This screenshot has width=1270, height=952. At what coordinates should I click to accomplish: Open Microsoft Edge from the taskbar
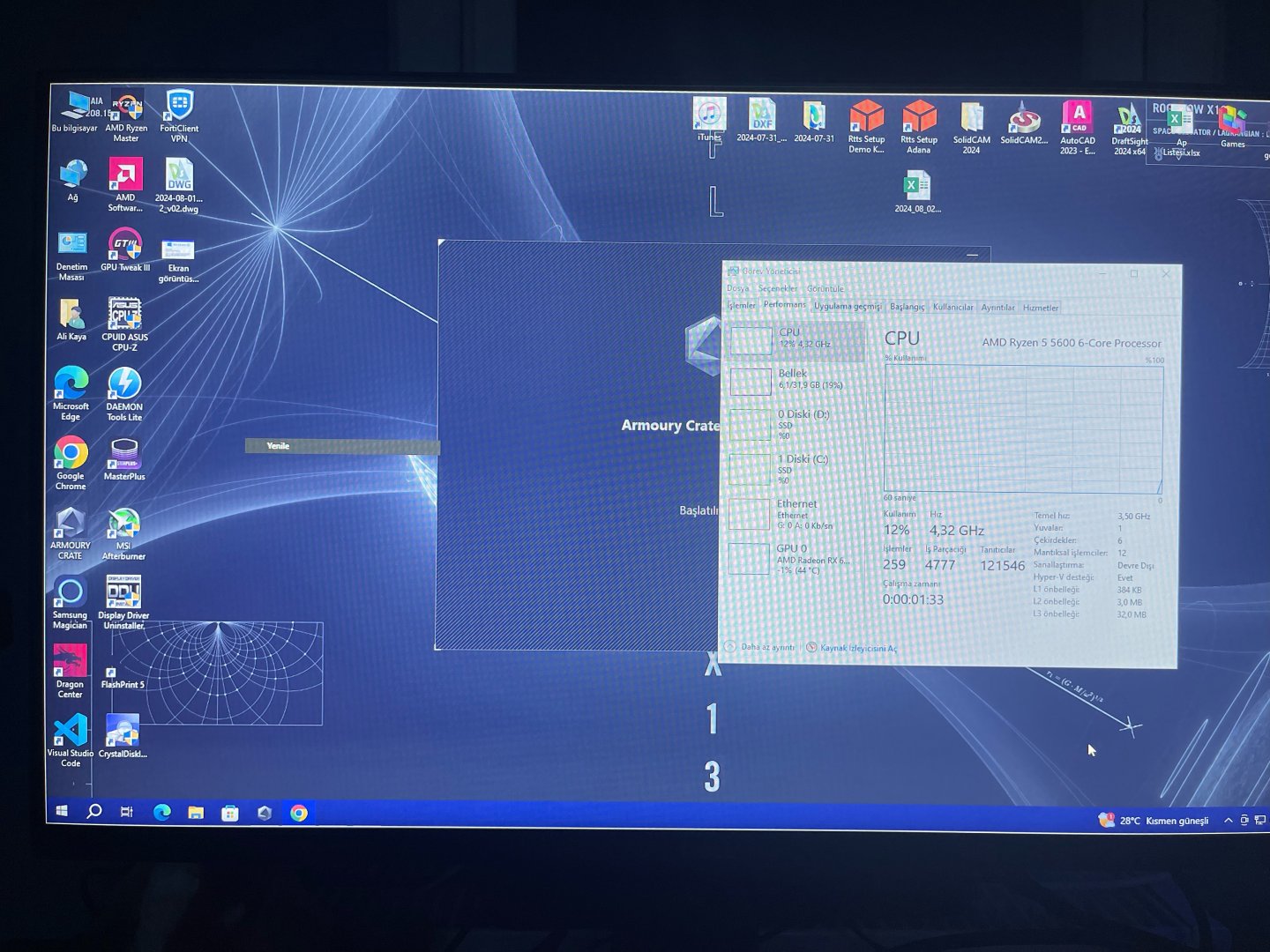(162, 813)
